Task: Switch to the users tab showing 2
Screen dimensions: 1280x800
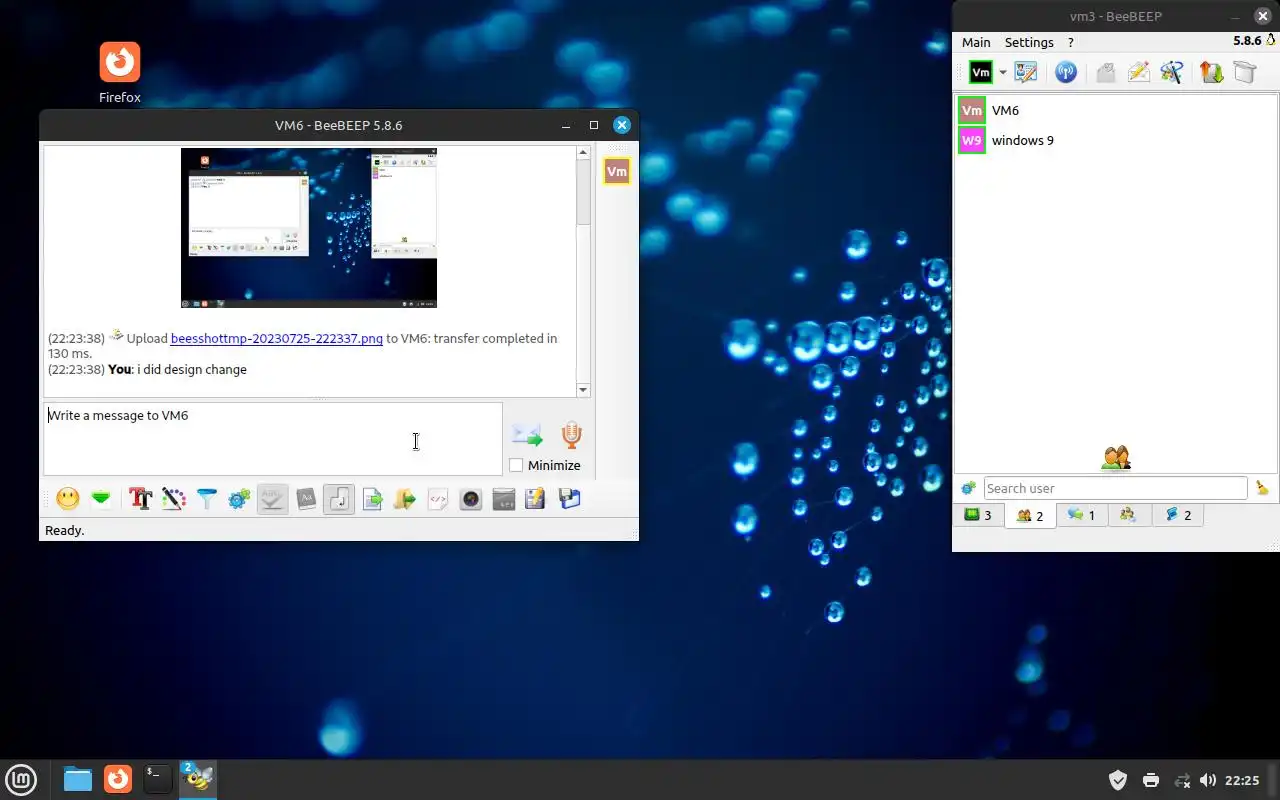Action: click(x=1030, y=515)
